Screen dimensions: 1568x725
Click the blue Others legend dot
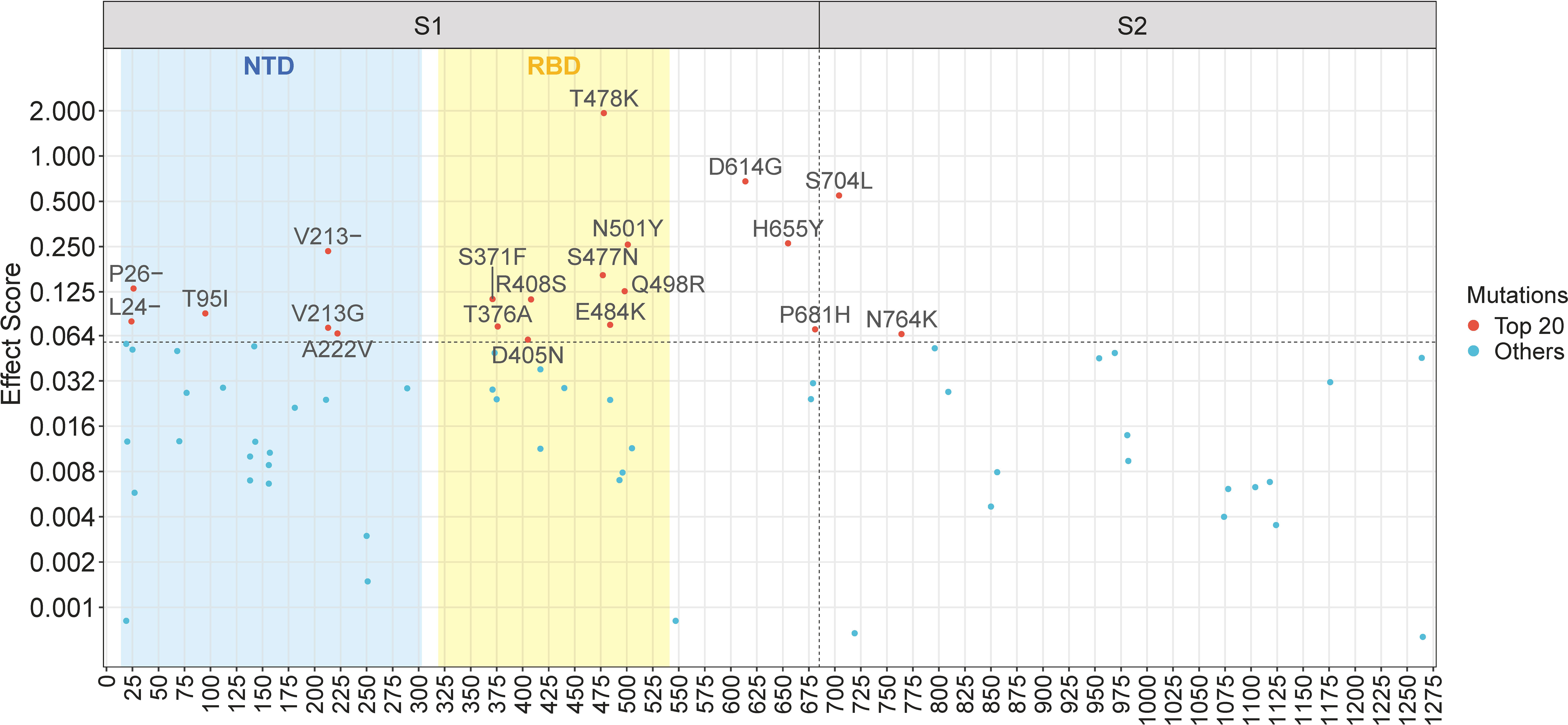1474,351
